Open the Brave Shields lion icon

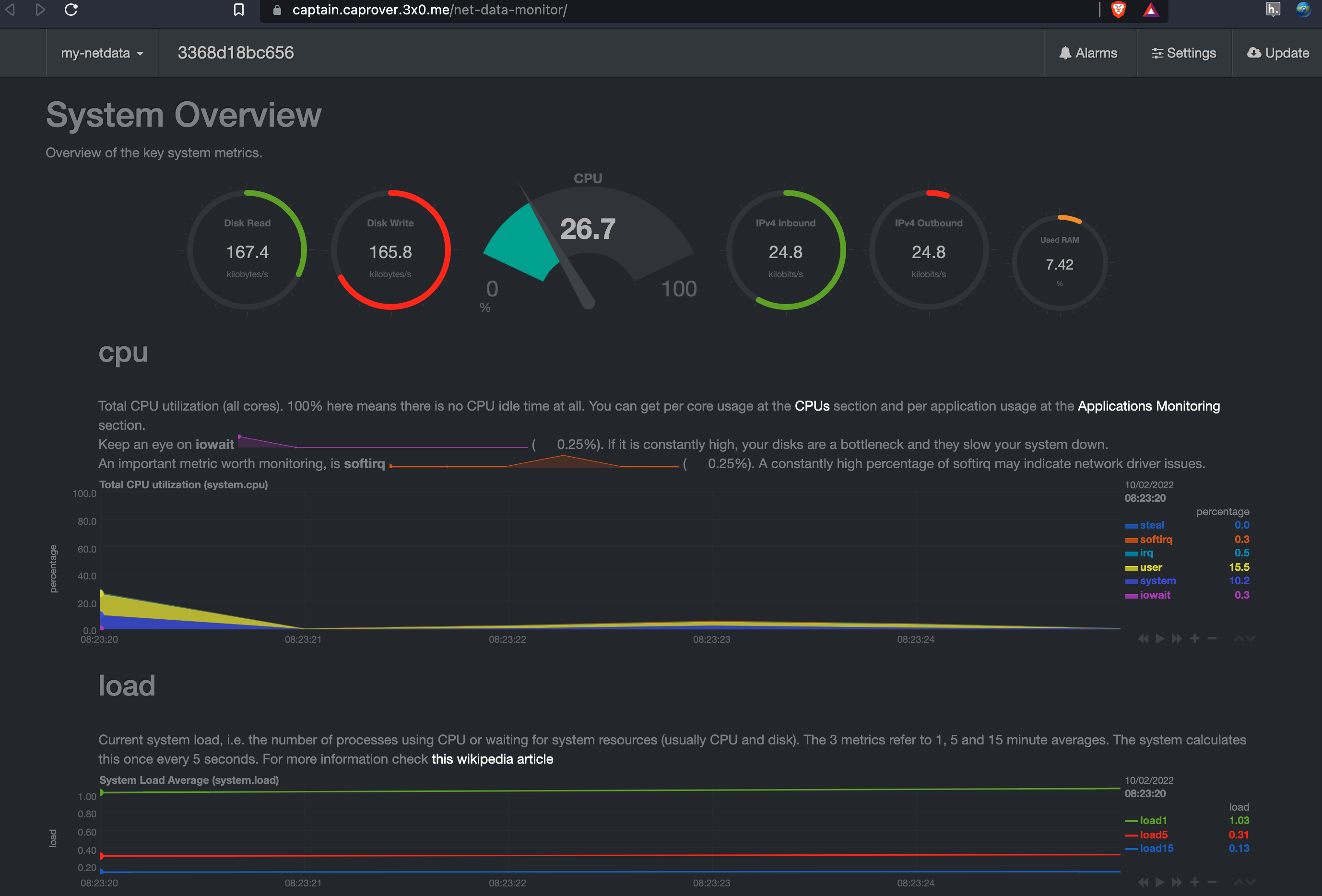(1118, 10)
